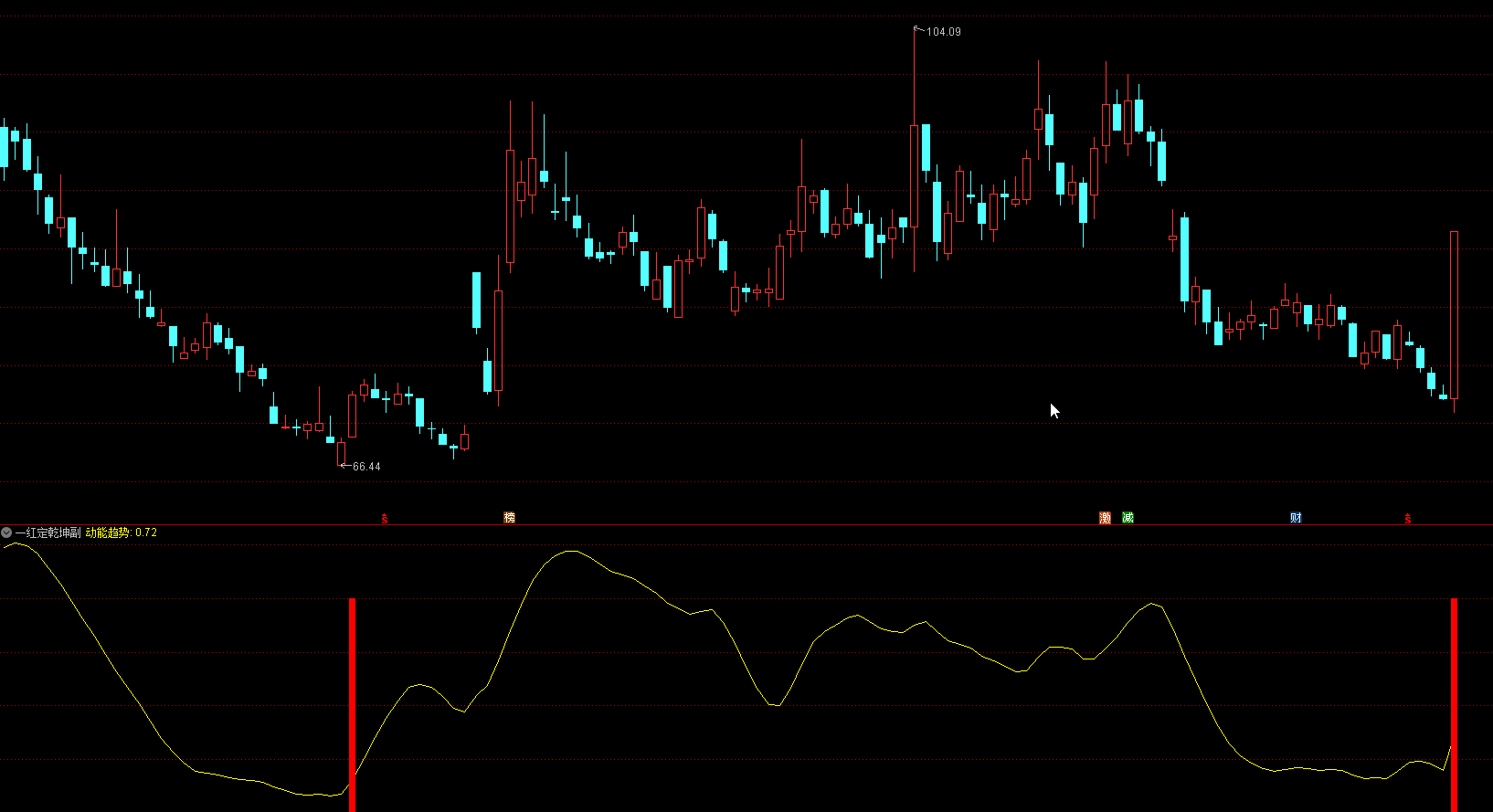The image size is (1493, 812).
Task: Expand the 一红定乾坤副 indicator dropdown arrow
Action: pyautogui.click(x=7, y=533)
